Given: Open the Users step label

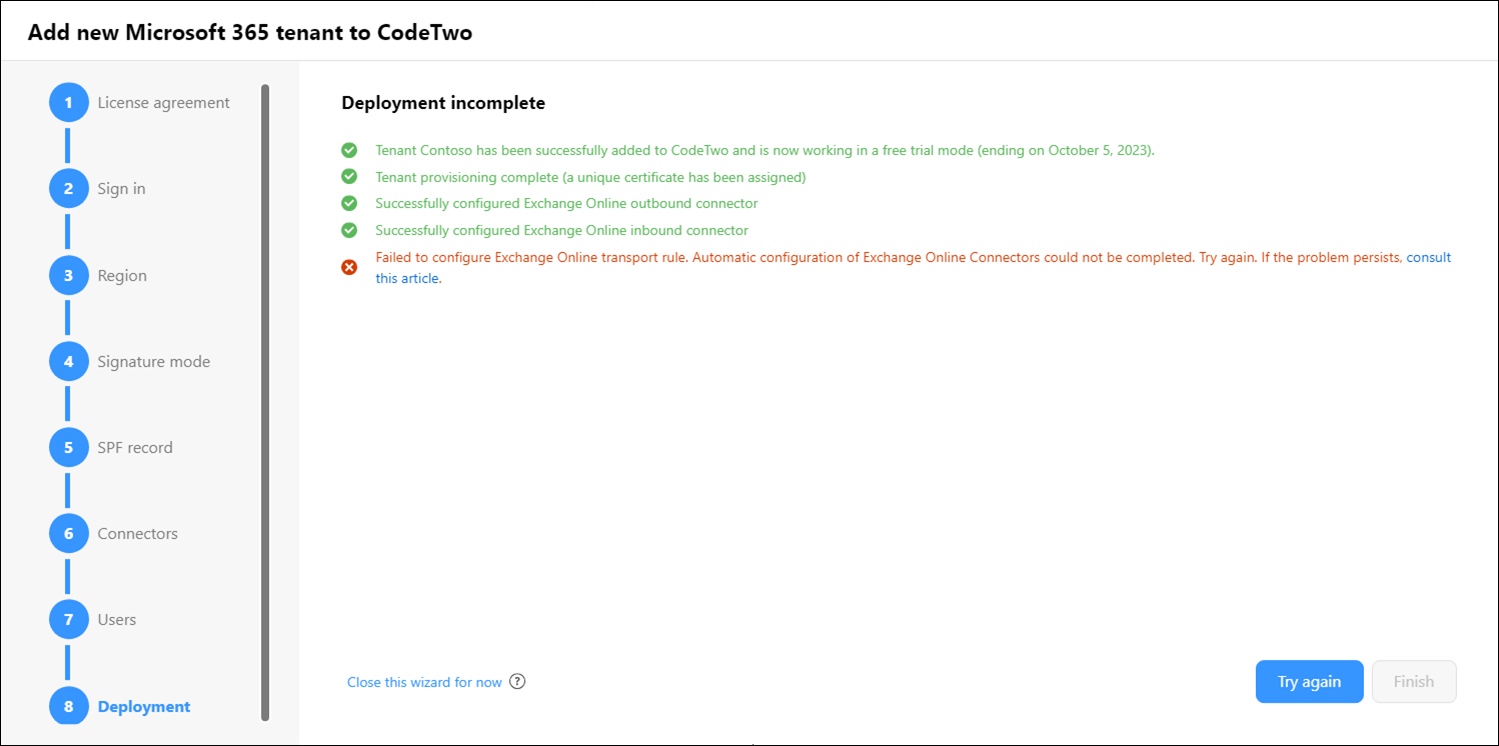Looking at the screenshot, I should [117, 620].
